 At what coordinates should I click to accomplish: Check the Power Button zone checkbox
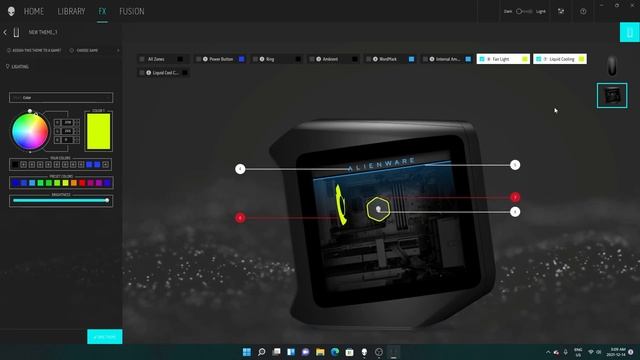pos(199,59)
